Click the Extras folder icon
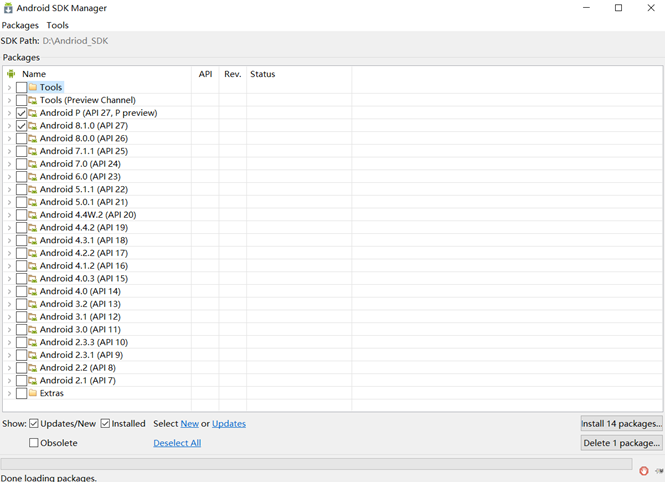This screenshot has height=482, width=665. (33, 393)
